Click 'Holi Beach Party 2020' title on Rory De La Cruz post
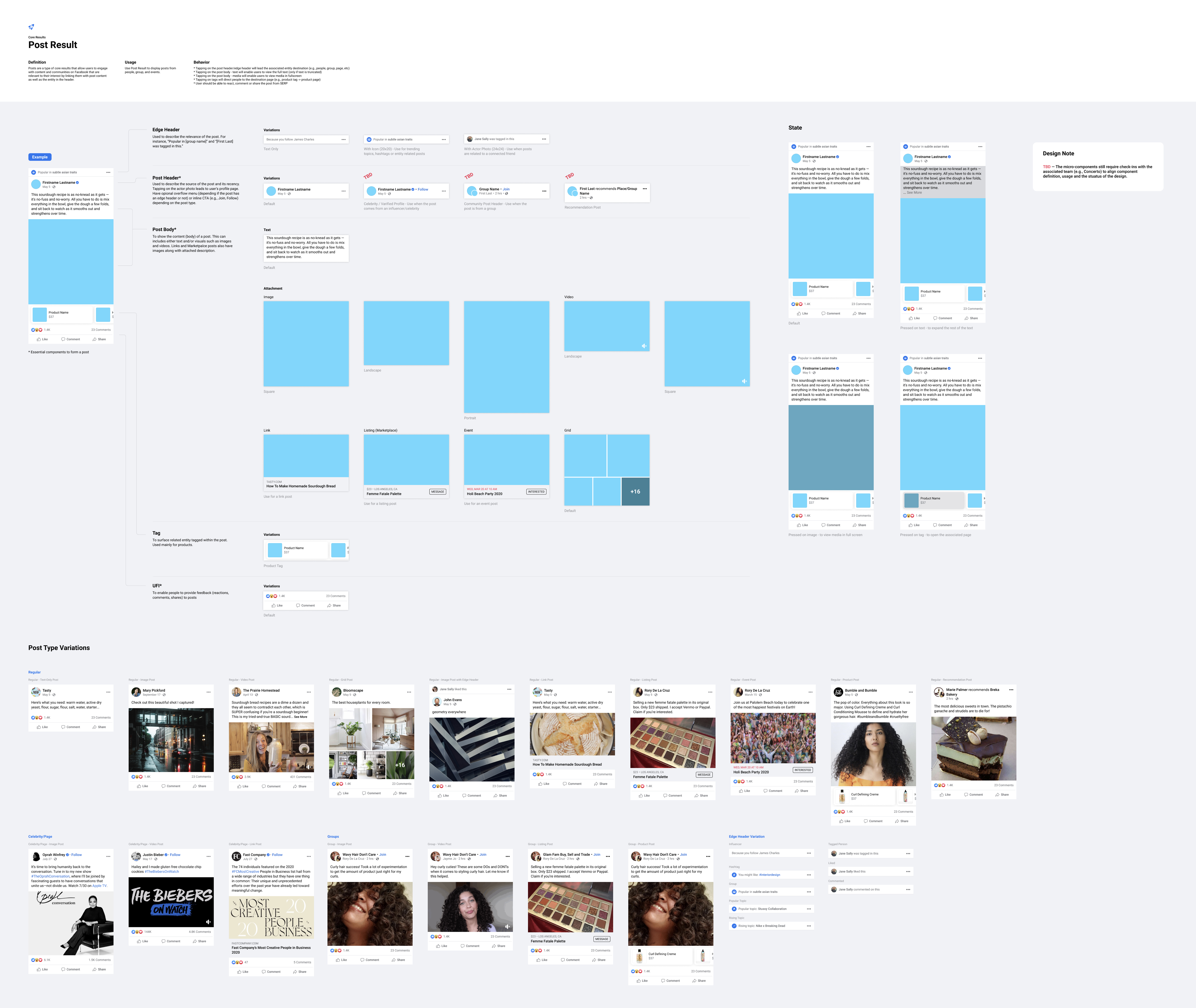 (751, 773)
